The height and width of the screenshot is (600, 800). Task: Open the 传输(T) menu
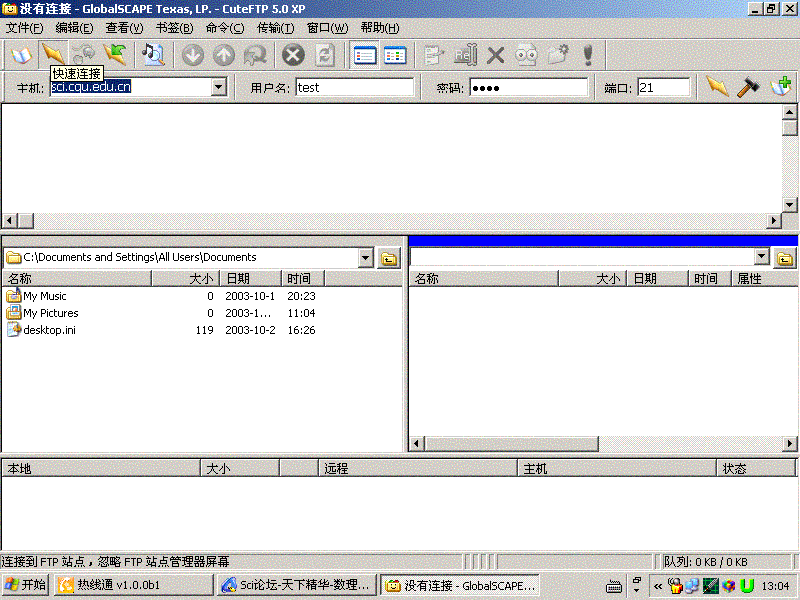(x=276, y=28)
